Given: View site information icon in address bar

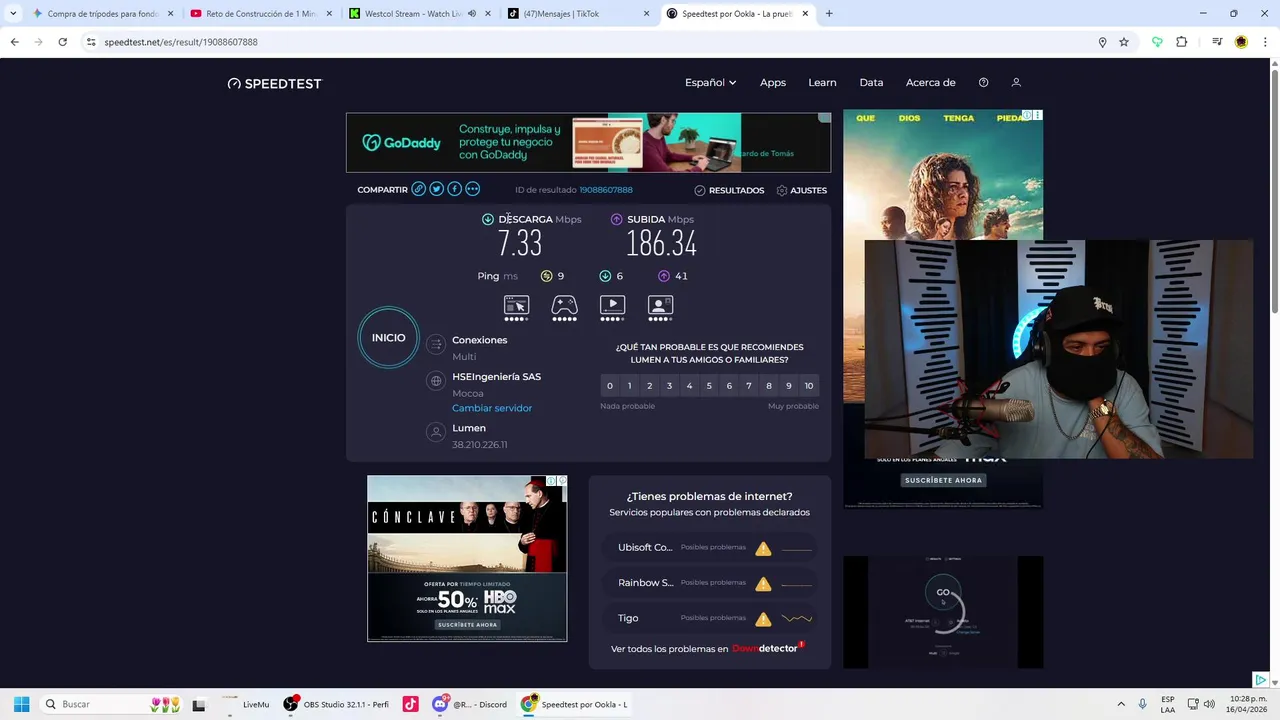Looking at the screenshot, I should tap(91, 42).
